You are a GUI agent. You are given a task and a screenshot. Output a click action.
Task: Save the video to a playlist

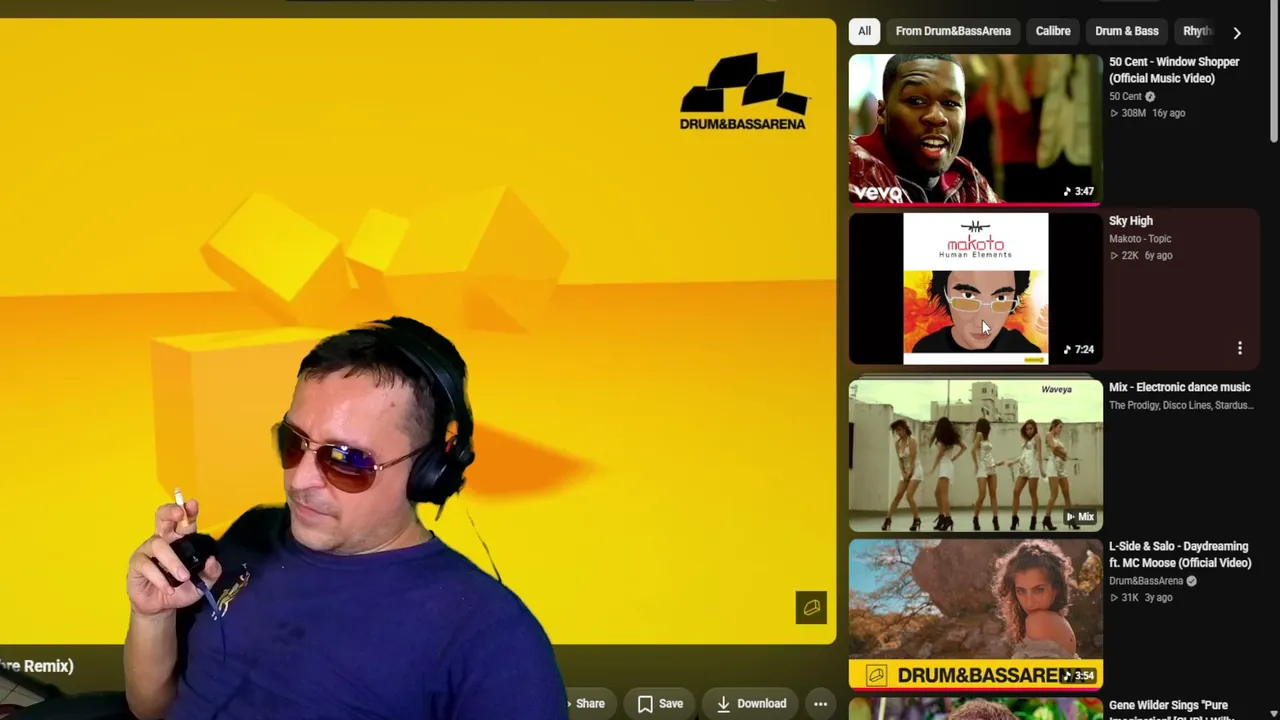[x=661, y=704]
